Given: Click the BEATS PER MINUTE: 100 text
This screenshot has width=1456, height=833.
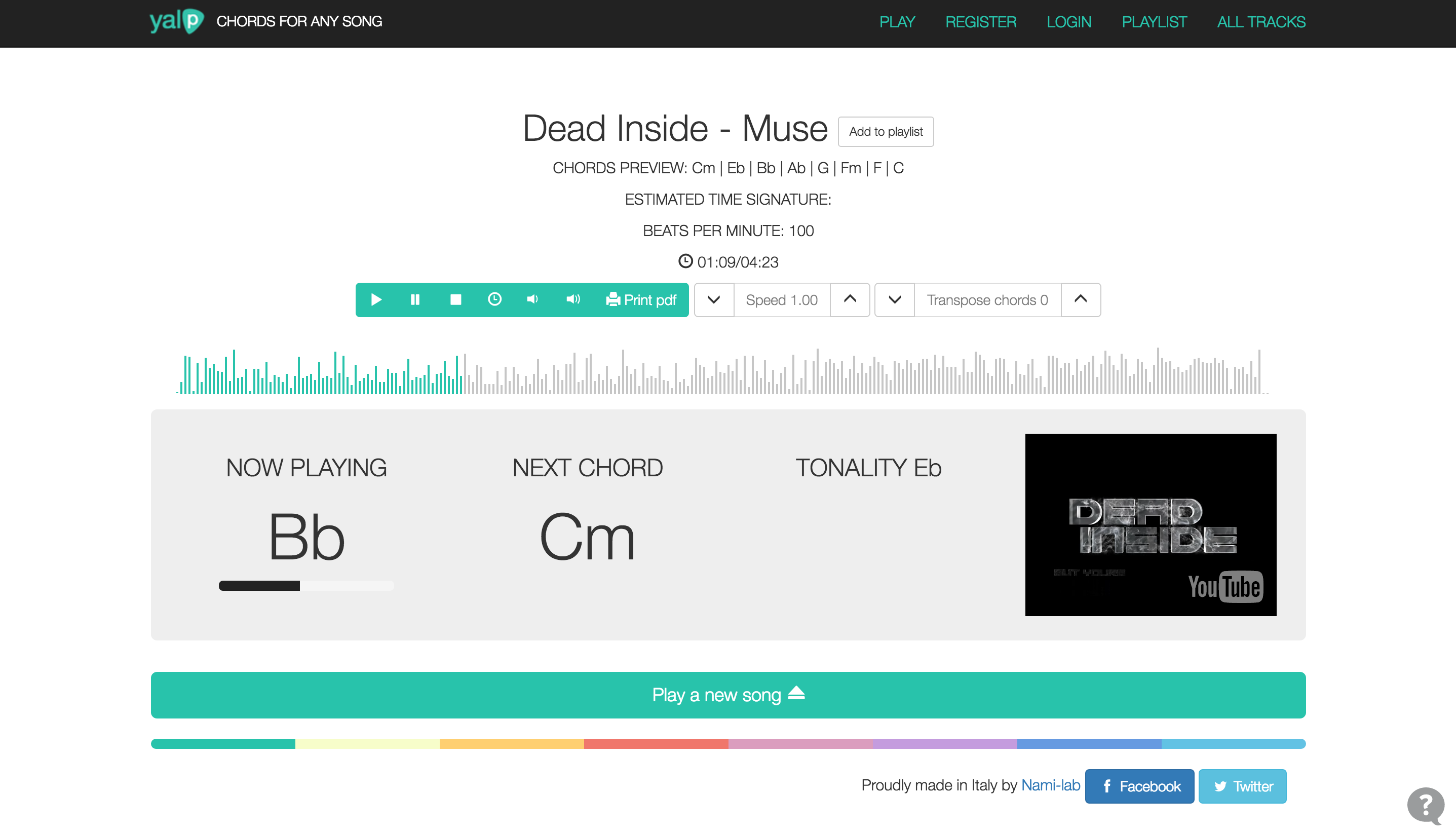Looking at the screenshot, I should click(728, 231).
